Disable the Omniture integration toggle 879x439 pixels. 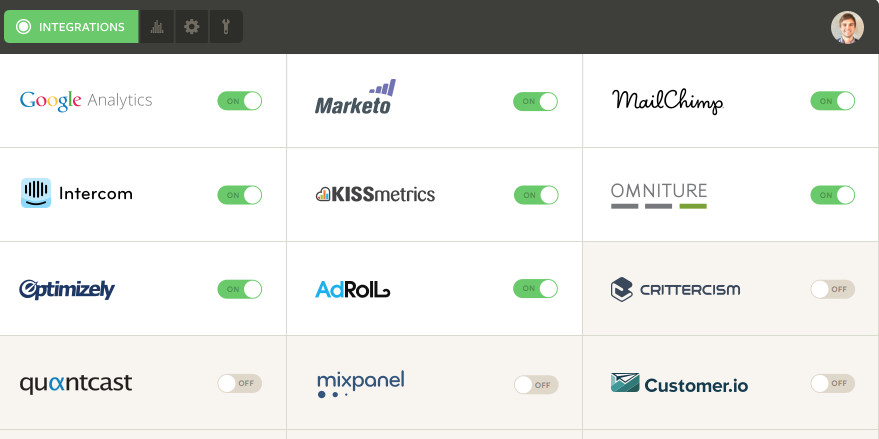pyautogui.click(x=832, y=195)
